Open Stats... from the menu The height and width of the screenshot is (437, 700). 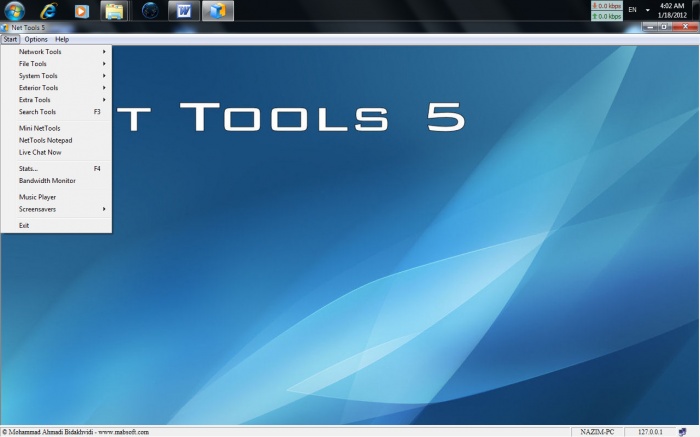point(57,169)
